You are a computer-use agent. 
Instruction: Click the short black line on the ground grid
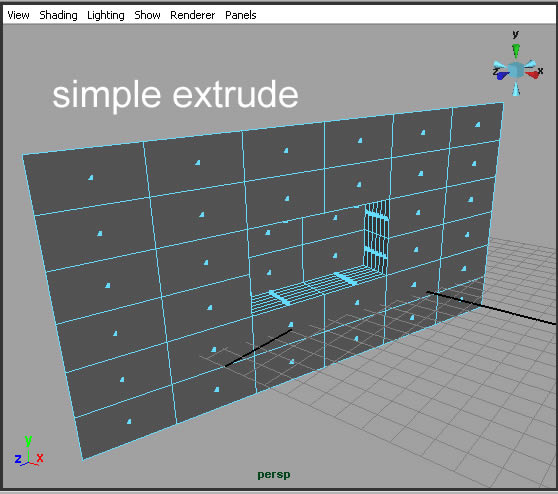coord(259,348)
